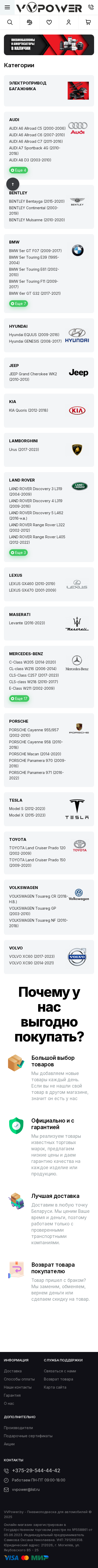Open favorites heart icon
The height and width of the screenshot is (1568, 98).
pos(49,22)
